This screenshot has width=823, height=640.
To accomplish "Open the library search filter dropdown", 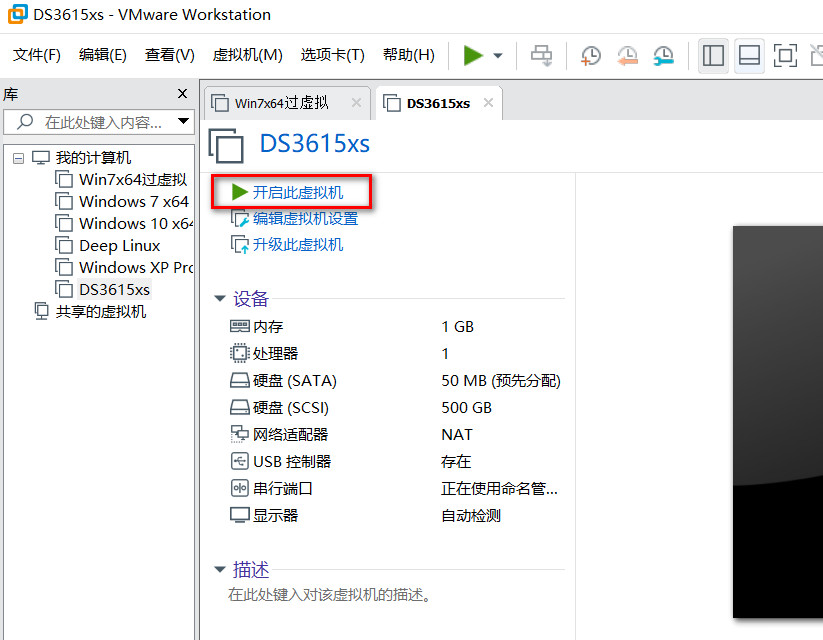I will [x=183, y=122].
